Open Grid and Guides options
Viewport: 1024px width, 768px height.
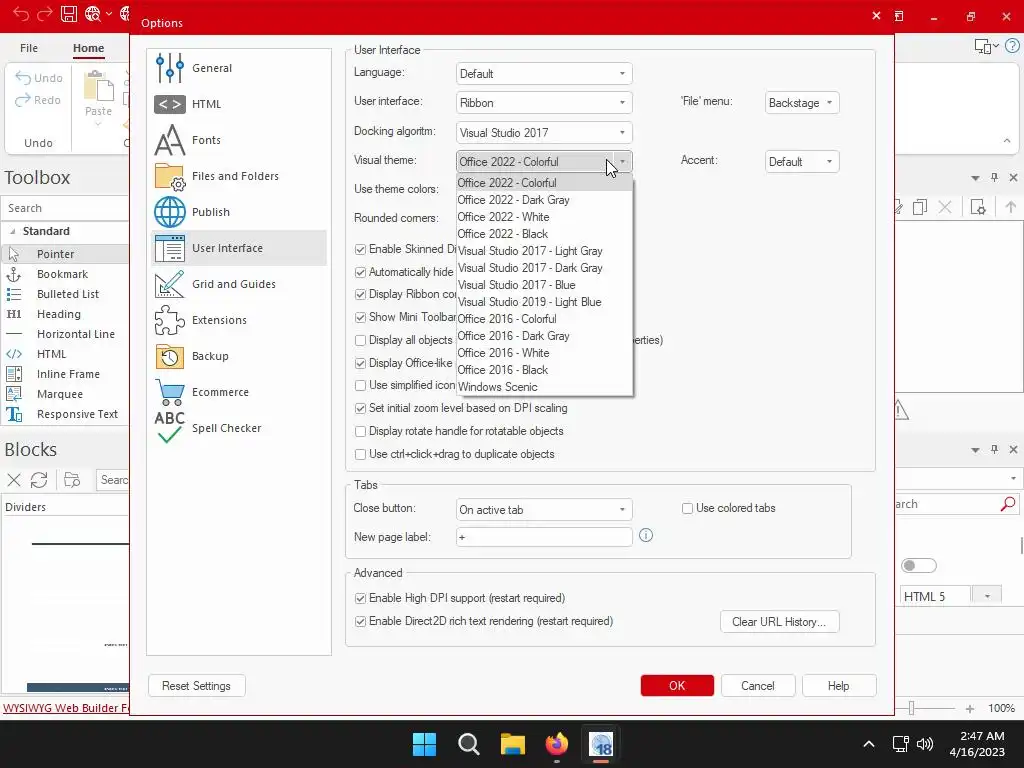tap(239, 283)
